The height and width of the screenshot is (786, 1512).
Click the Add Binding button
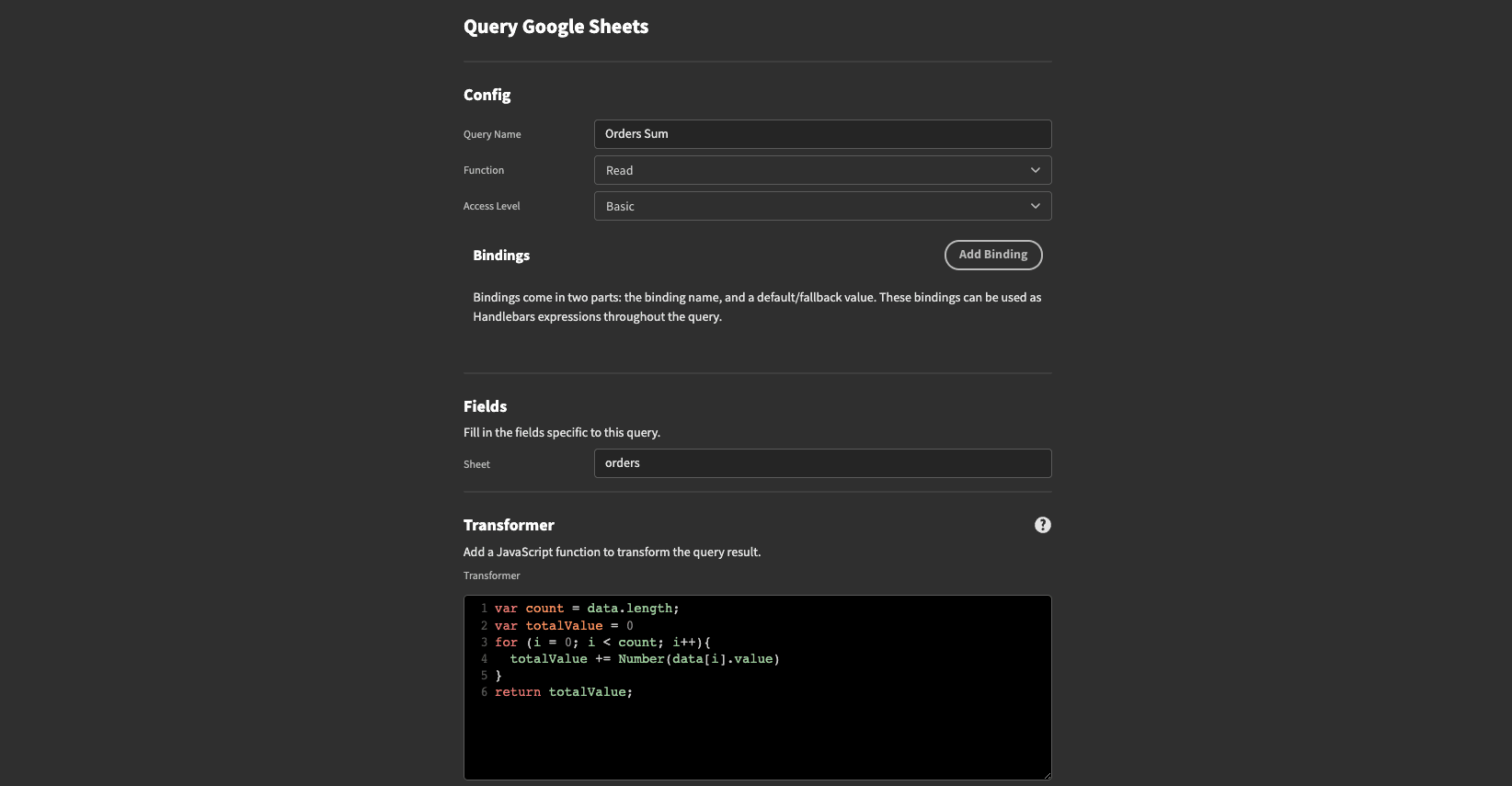pos(993,255)
